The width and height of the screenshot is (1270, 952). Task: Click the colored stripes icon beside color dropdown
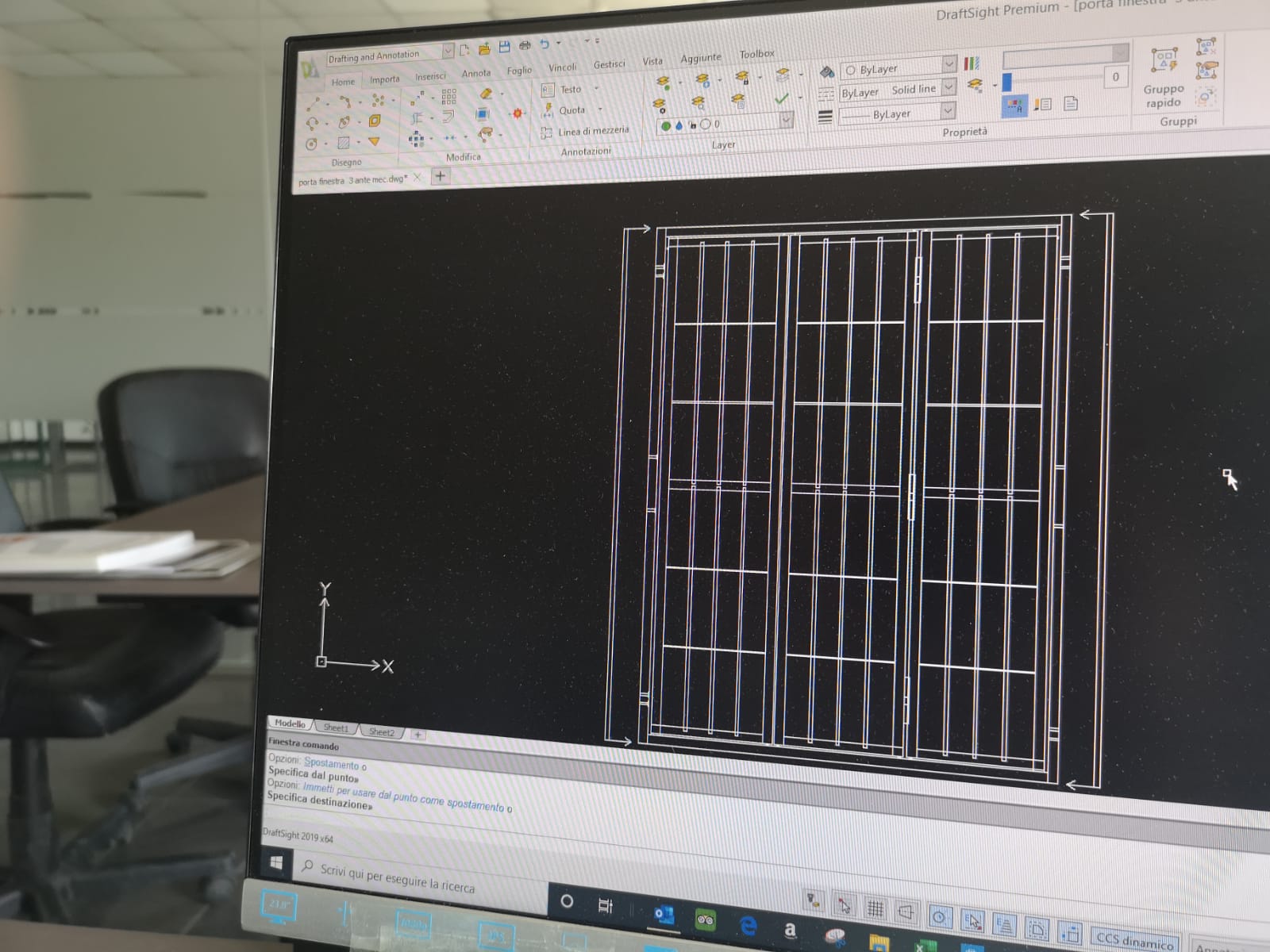click(x=972, y=63)
